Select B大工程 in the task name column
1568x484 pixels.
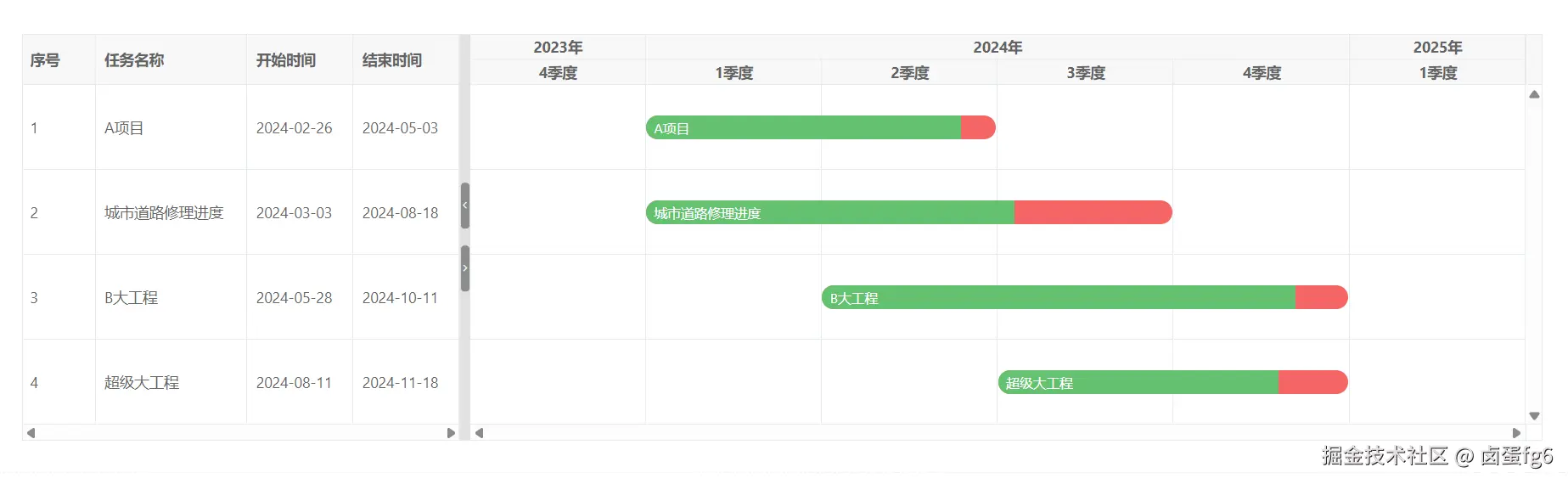click(x=131, y=298)
